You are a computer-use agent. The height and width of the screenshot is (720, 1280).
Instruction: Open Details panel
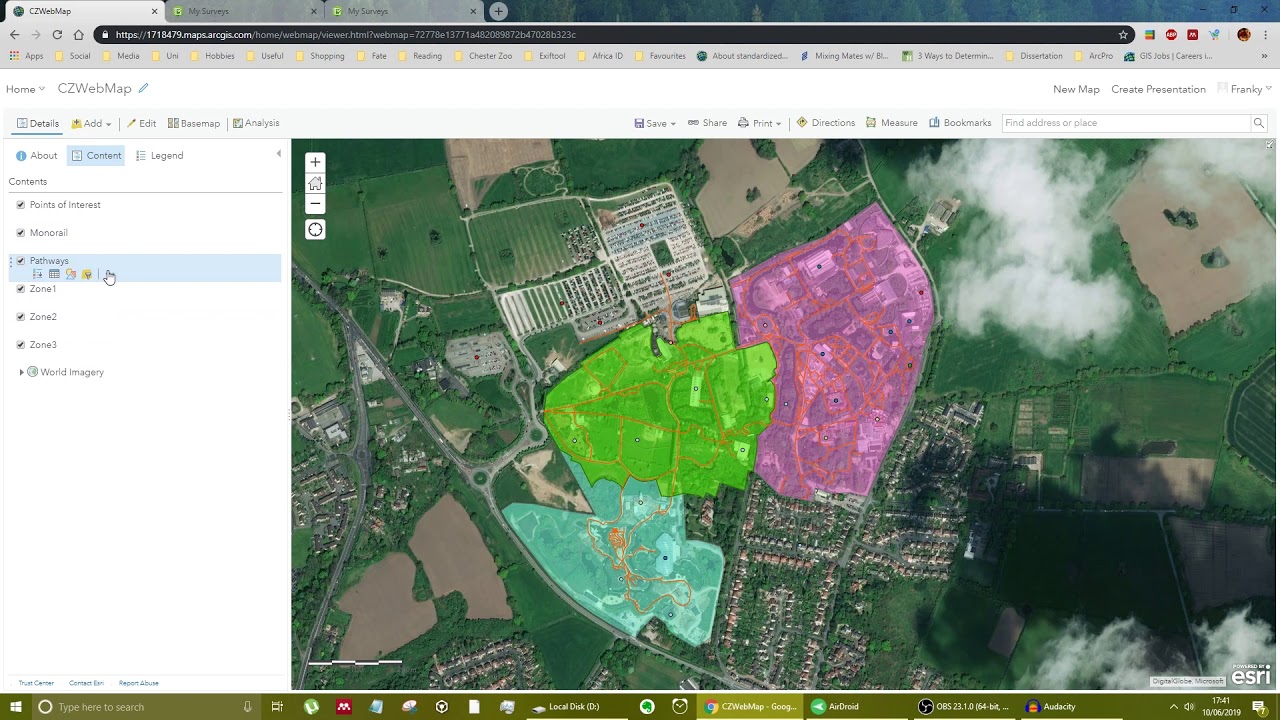point(38,123)
